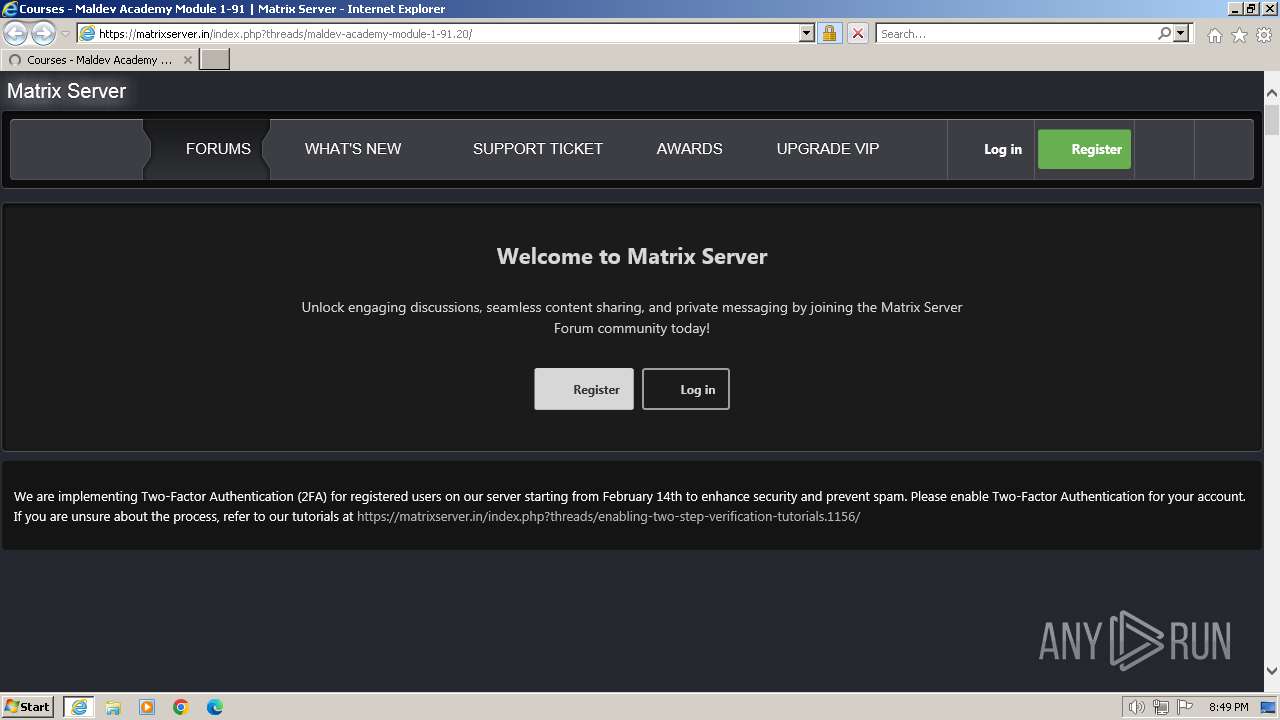
Task: Open the SUPPORT TICKET page
Action: click(538, 149)
